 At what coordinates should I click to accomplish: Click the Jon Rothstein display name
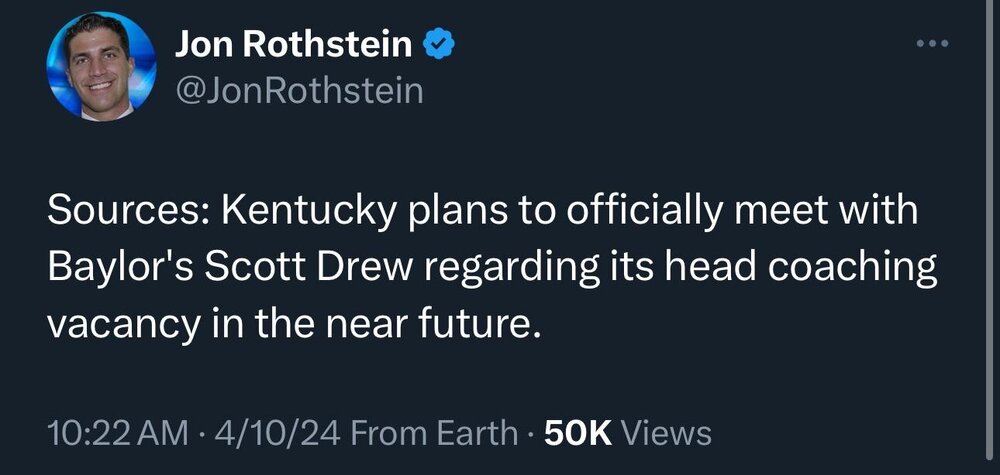tap(293, 44)
